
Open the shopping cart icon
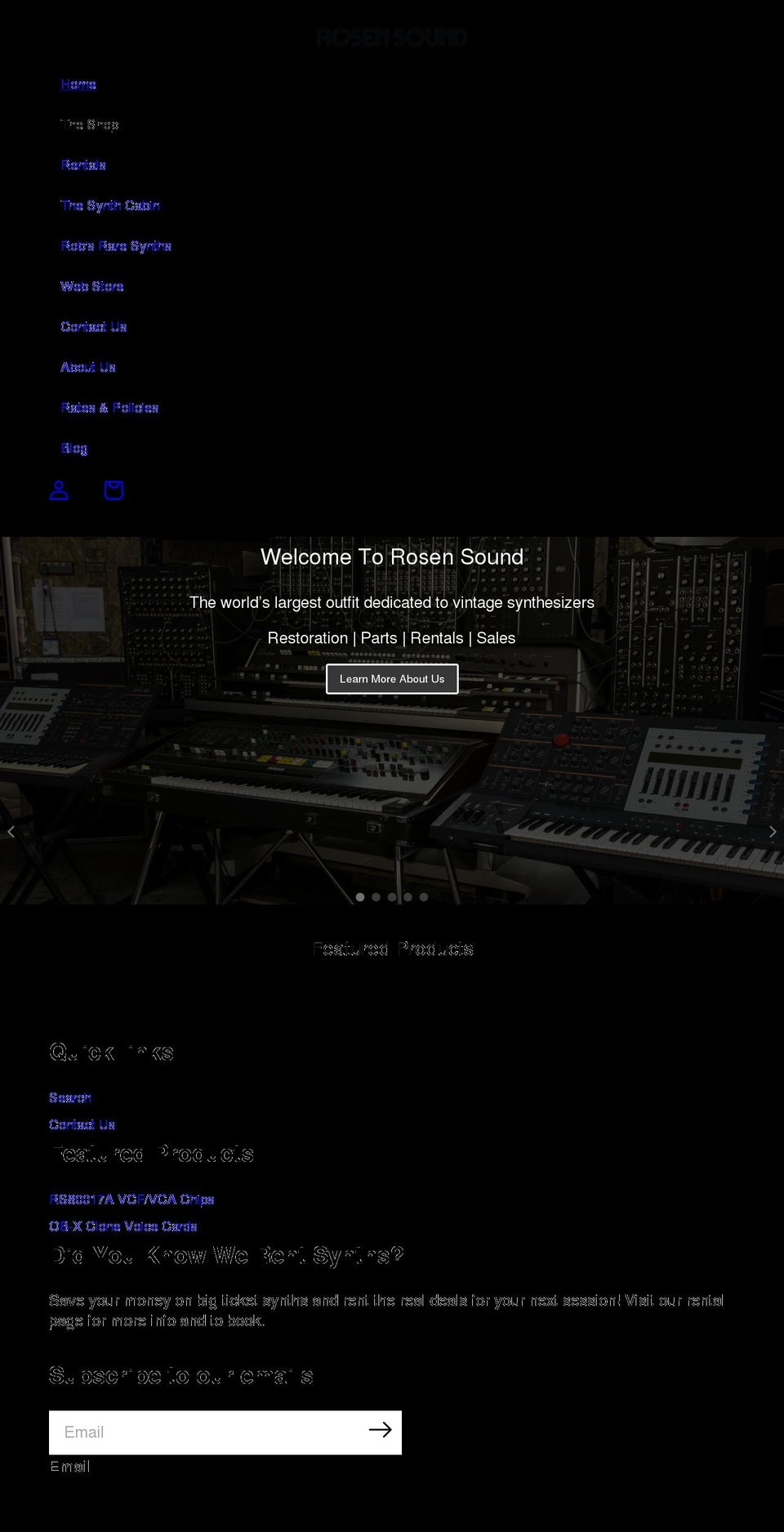coord(114,490)
